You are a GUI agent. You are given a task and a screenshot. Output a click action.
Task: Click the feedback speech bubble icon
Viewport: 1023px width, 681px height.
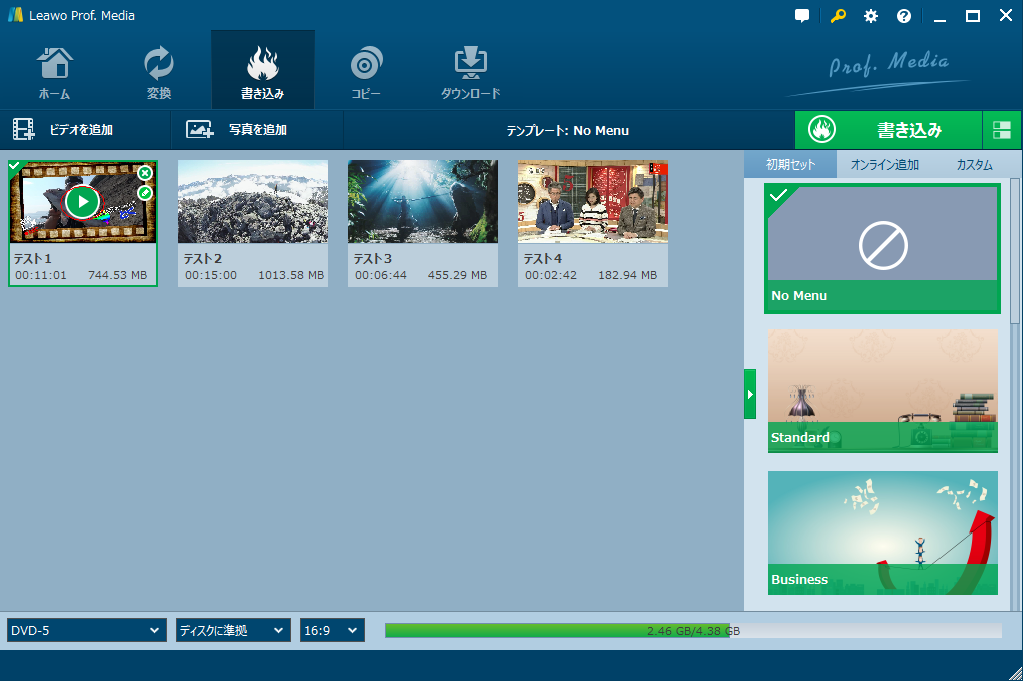(x=802, y=16)
